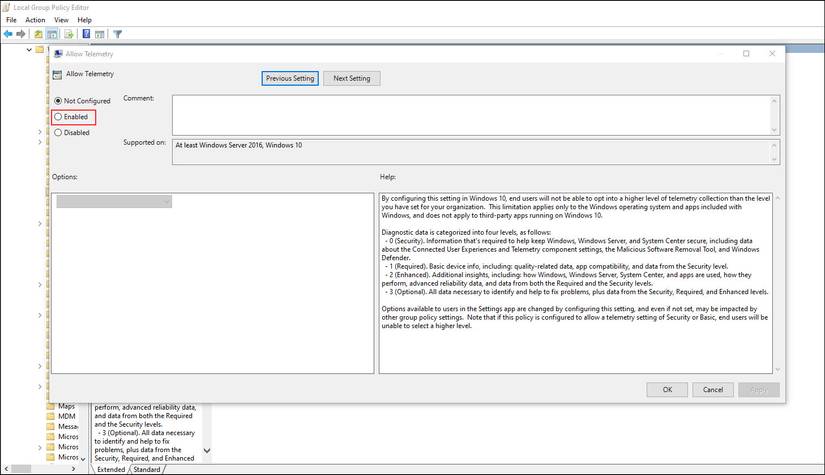
Task: Collapse the expanded top folder chevron in tree
Action: [29, 49]
